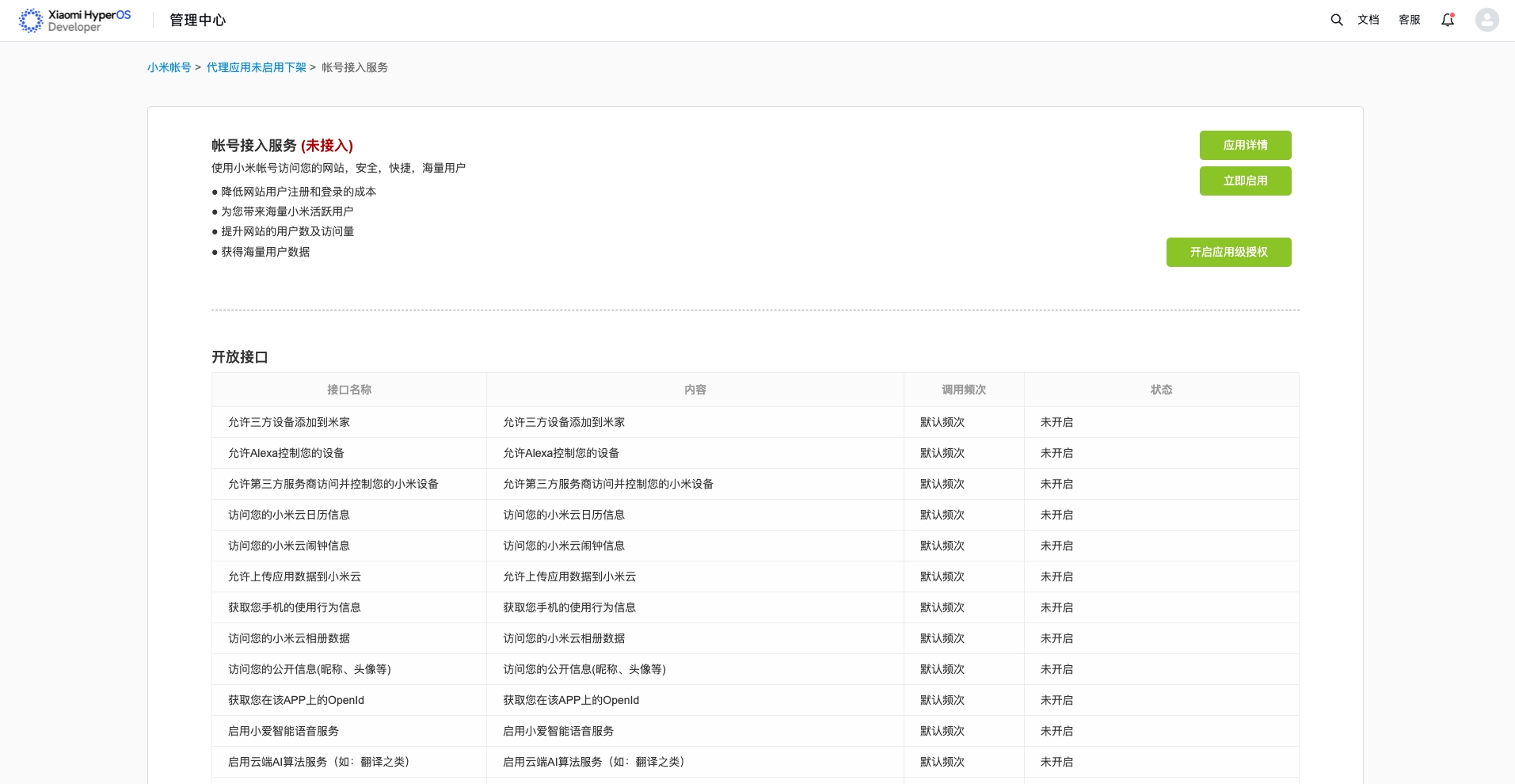Go to 代理应用未启用下架 breadcrumb
The height and width of the screenshot is (784, 1515).
[x=256, y=67]
